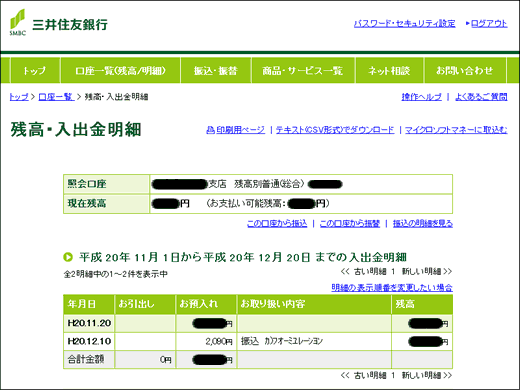Open 印刷用ページ link

[241, 130]
